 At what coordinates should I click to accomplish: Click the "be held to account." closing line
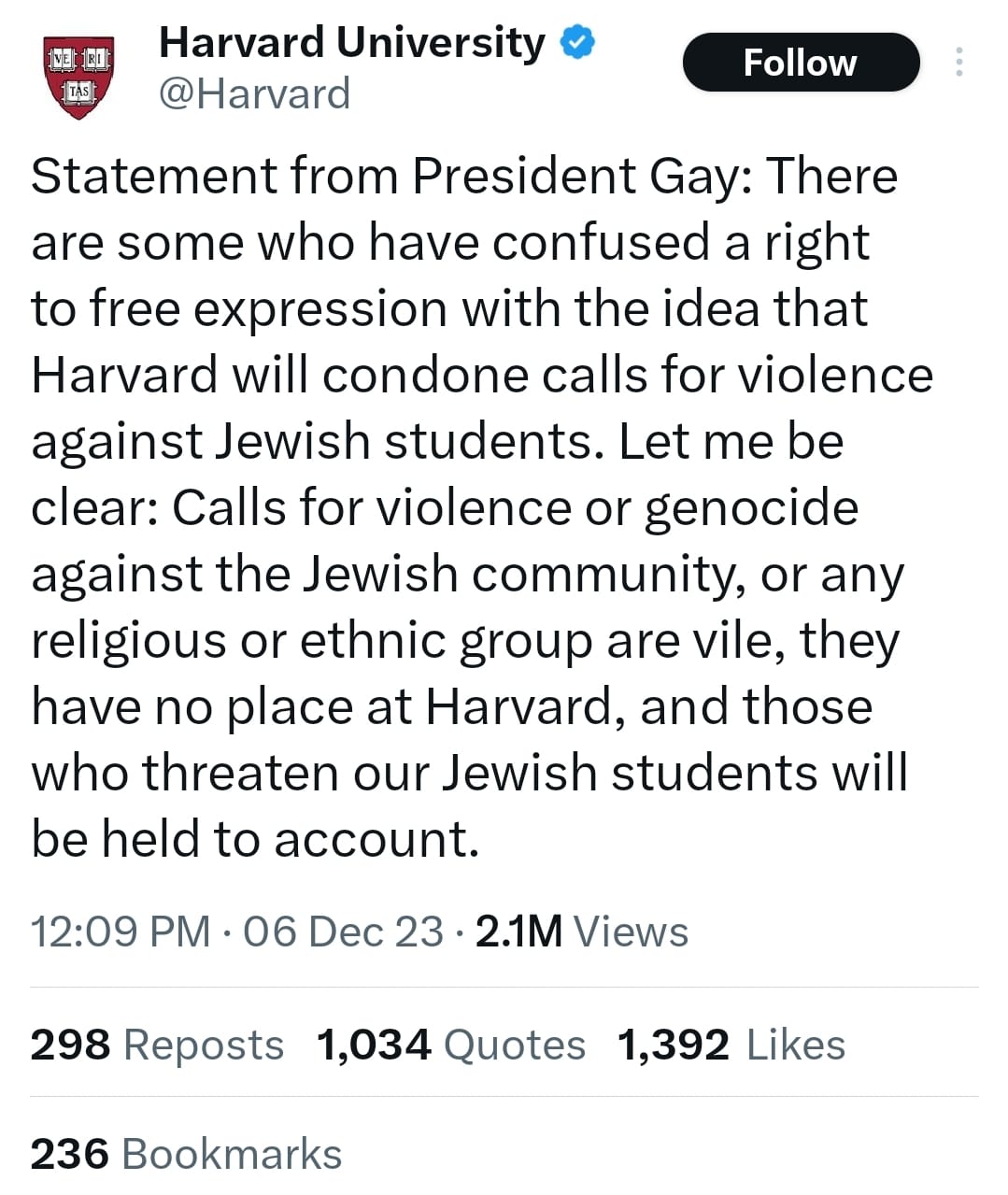click(x=255, y=839)
